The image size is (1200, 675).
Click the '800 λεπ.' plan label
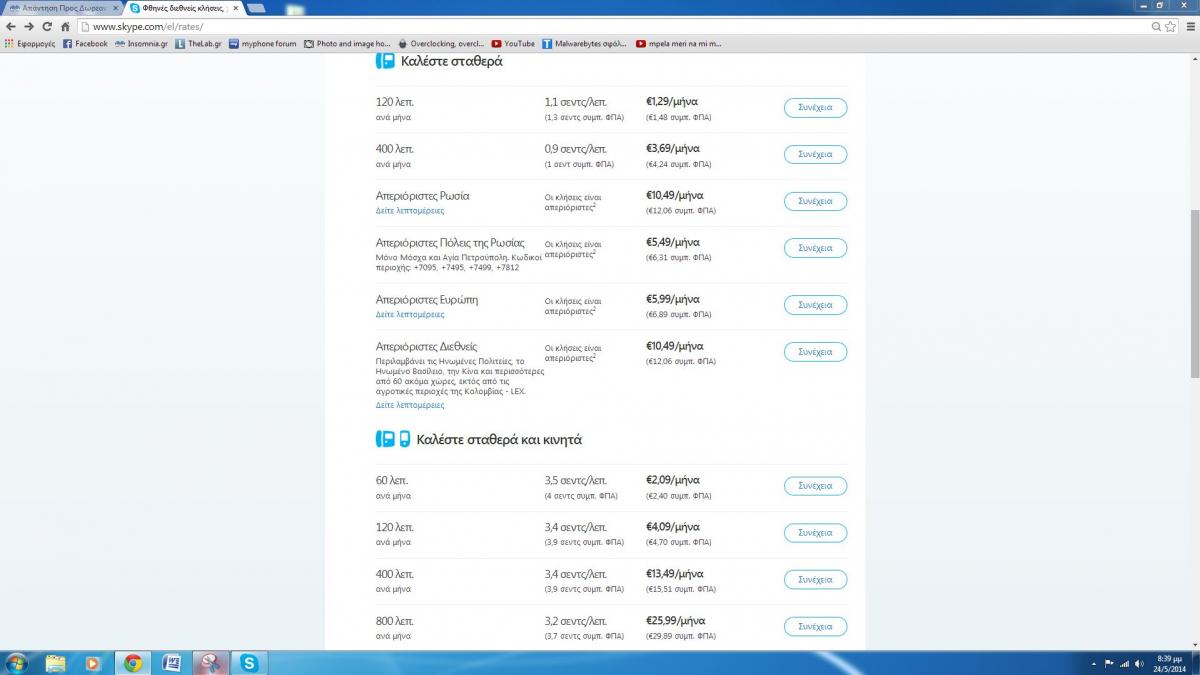(394, 620)
